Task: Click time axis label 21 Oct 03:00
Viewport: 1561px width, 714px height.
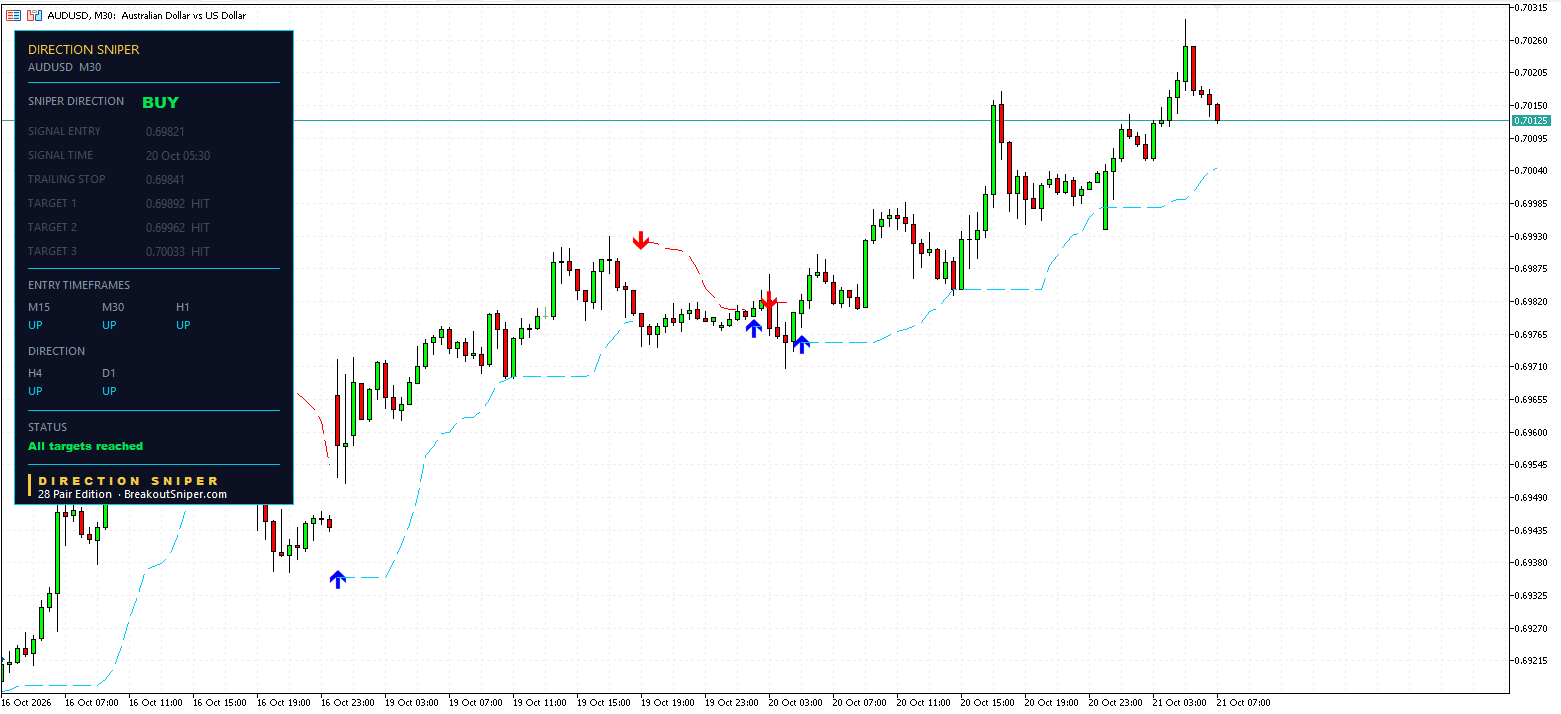Action: (1179, 703)
